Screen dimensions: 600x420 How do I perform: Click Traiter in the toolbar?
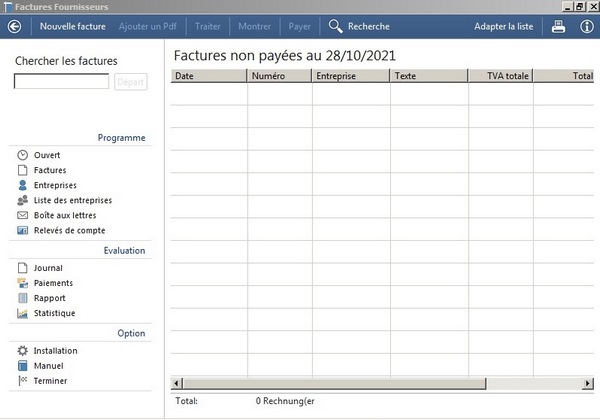pyautogui.click(x=208, y=26)
